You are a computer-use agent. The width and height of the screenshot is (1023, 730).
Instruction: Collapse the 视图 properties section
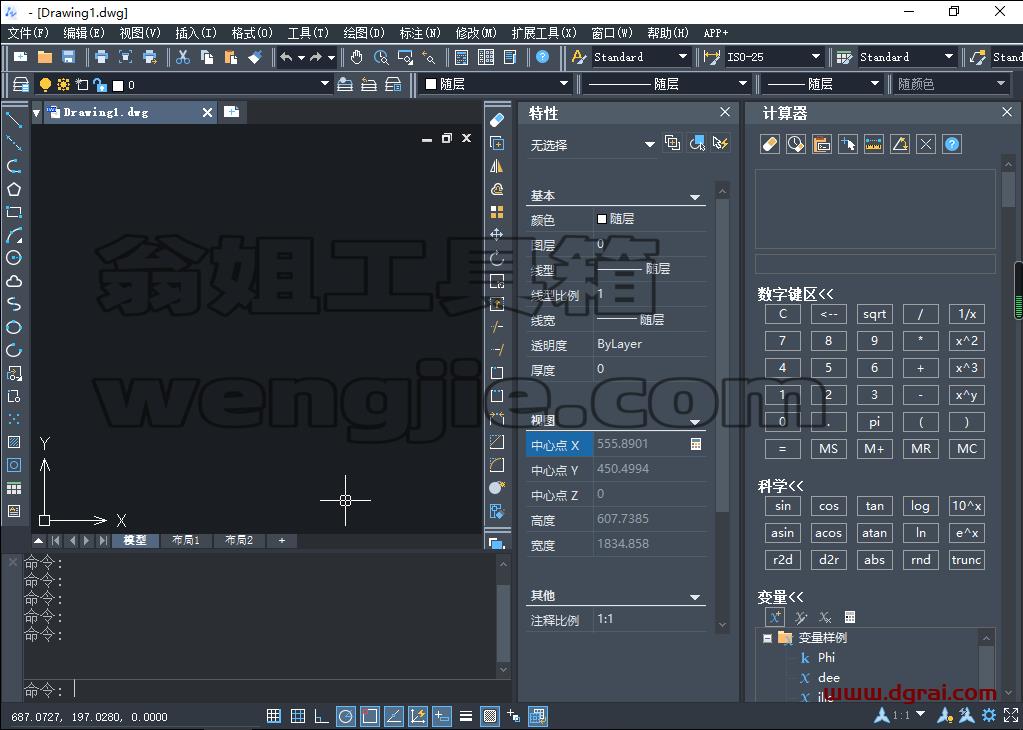[x=695, y=422]
